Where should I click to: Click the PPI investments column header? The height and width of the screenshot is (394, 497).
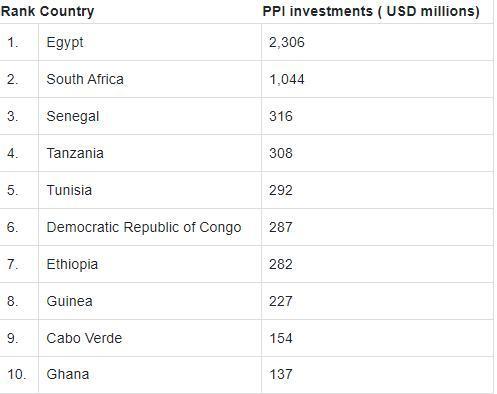[371, 11]
